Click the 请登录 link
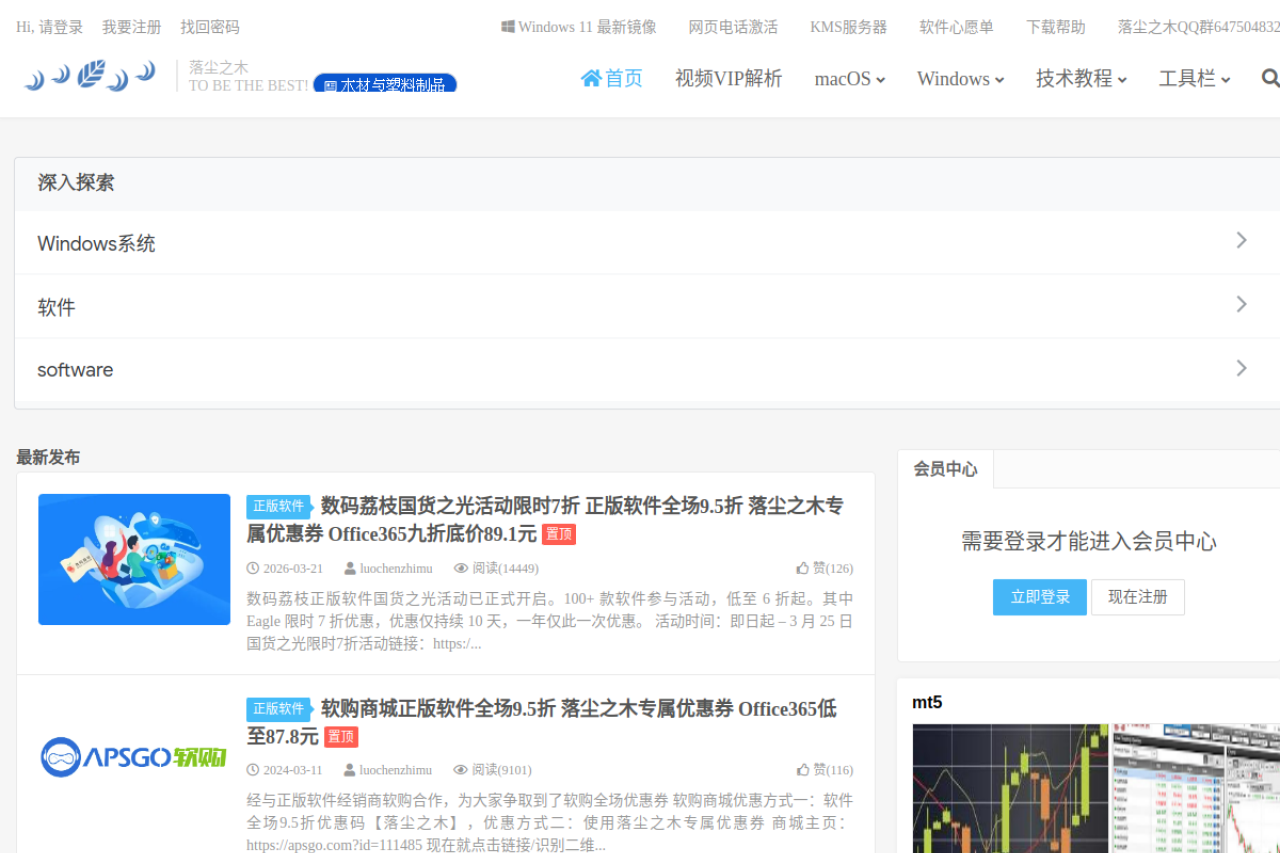 point(61,27)
